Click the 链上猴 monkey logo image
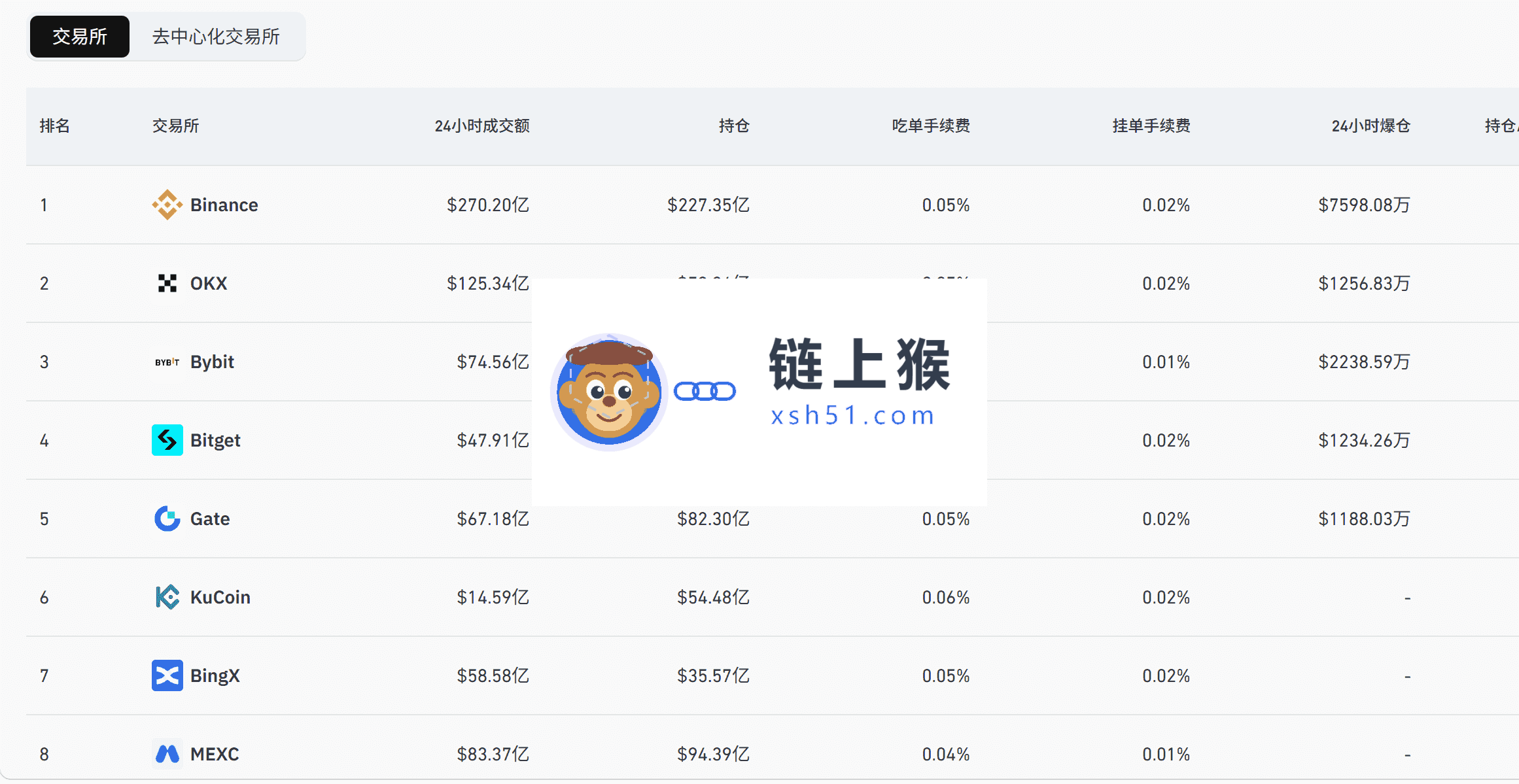 coord(609,392)
